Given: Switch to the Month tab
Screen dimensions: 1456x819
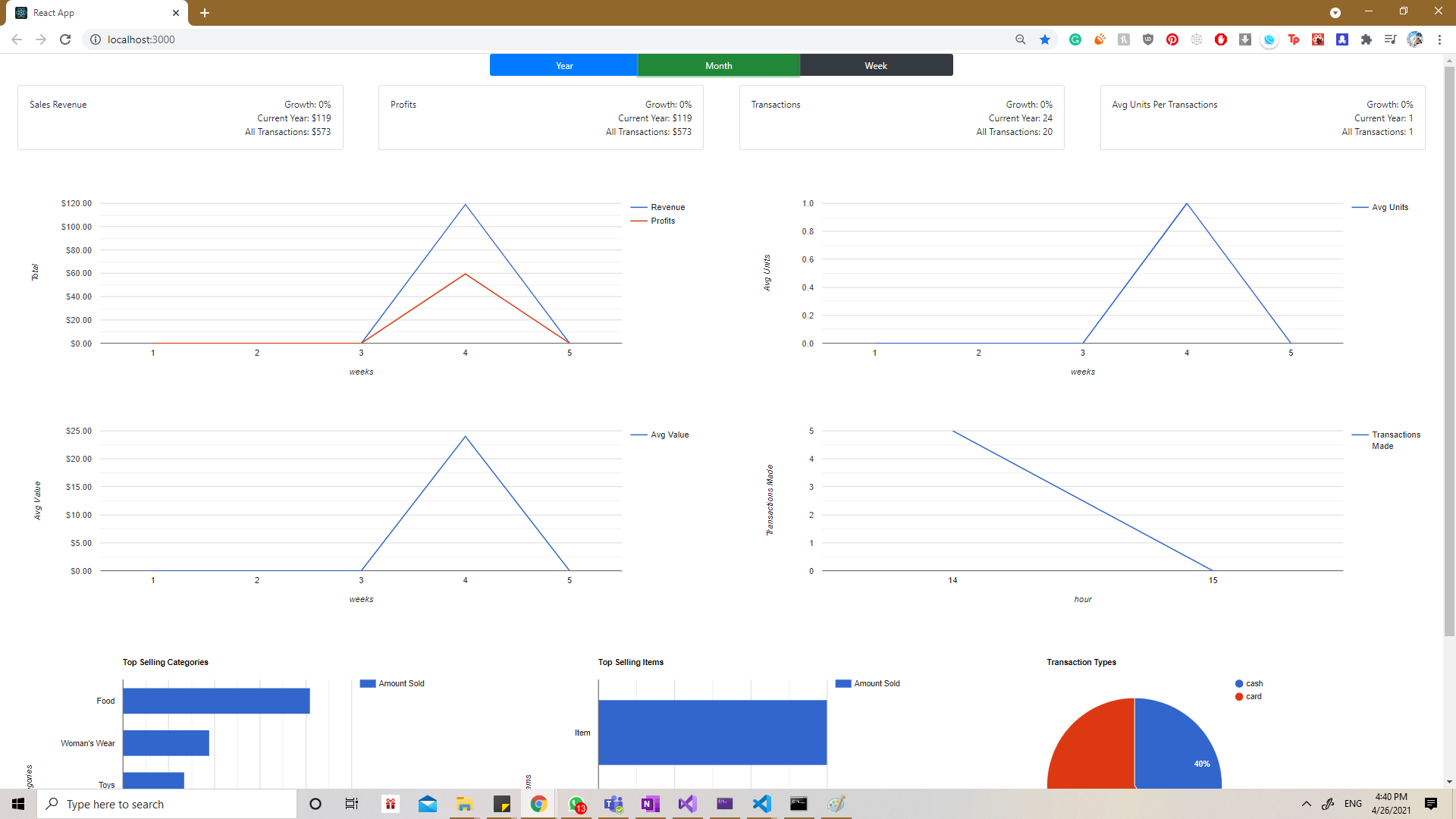Looking at the screenshot, I should point(718,65).
